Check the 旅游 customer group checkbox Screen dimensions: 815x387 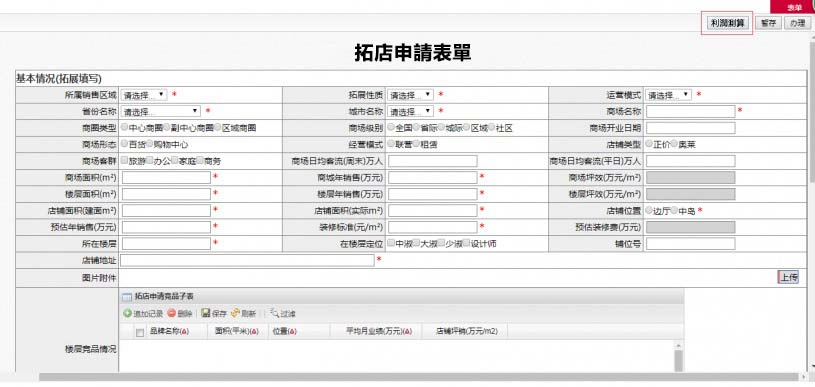pos(124,160)
